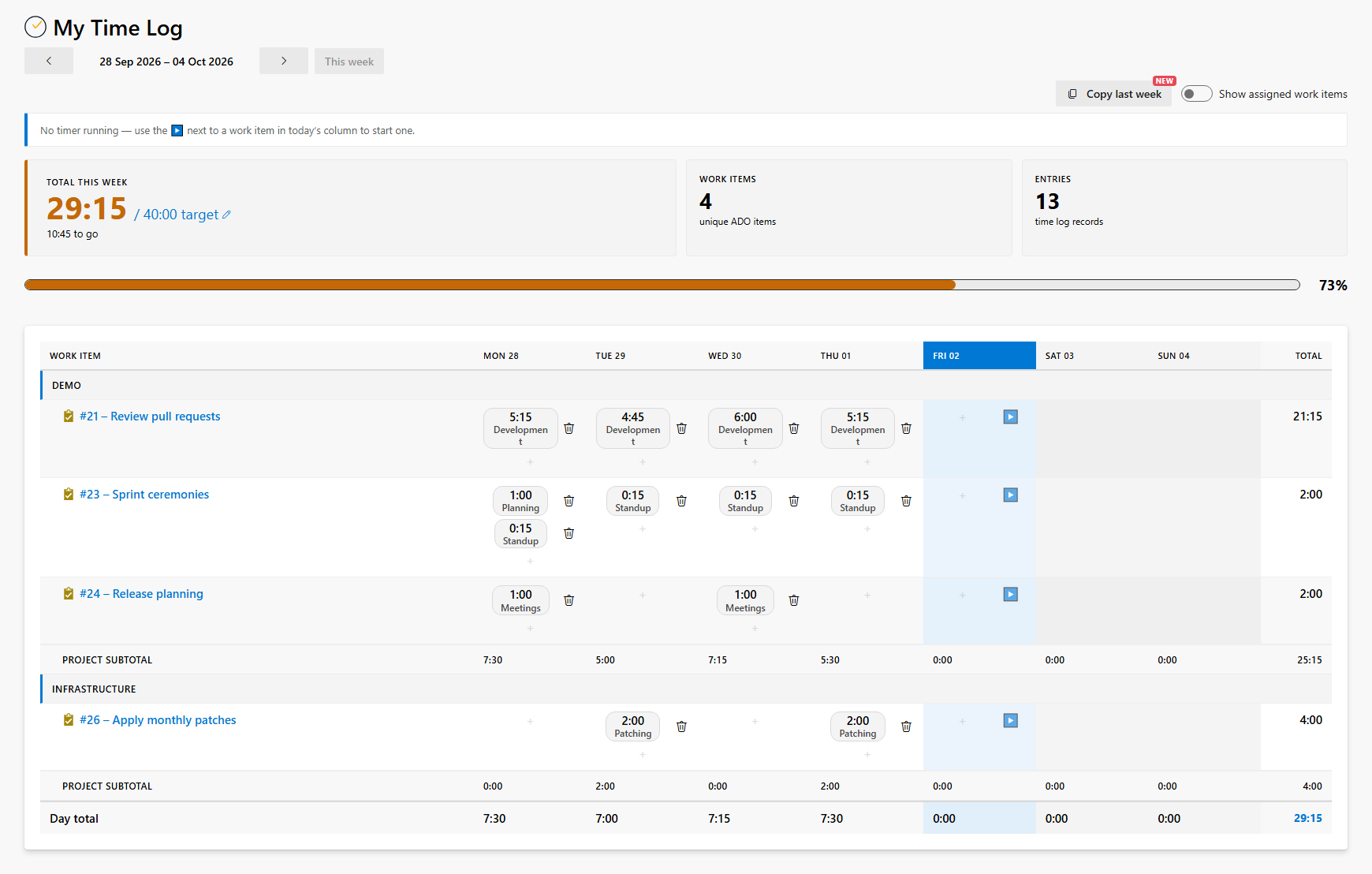Screen dimensions: 1372x874
Task: Delete Monday 1:00 Meetings entry
Action: click(569, 600)
